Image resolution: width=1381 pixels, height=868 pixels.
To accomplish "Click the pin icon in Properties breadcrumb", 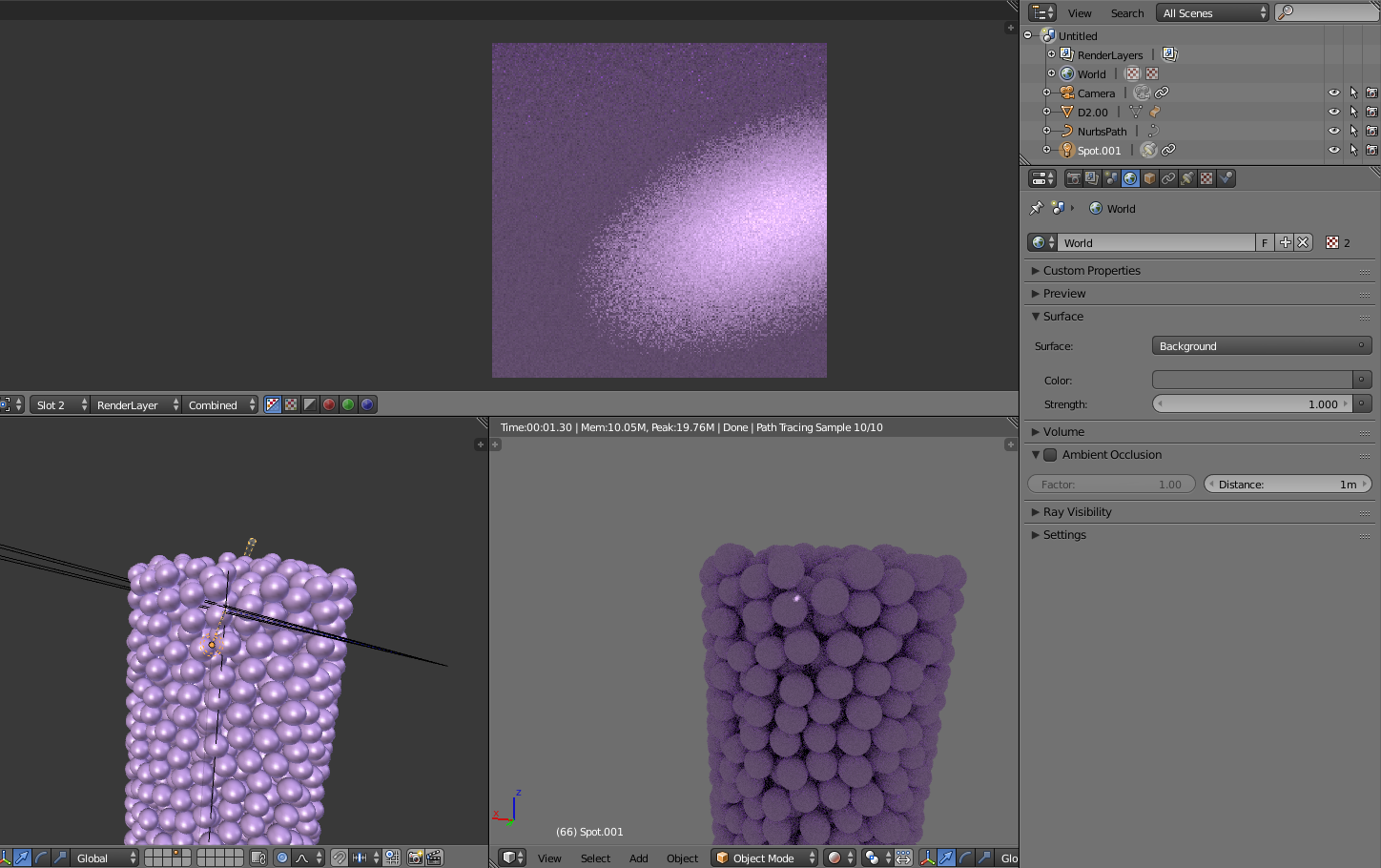I will [1037, 208].
